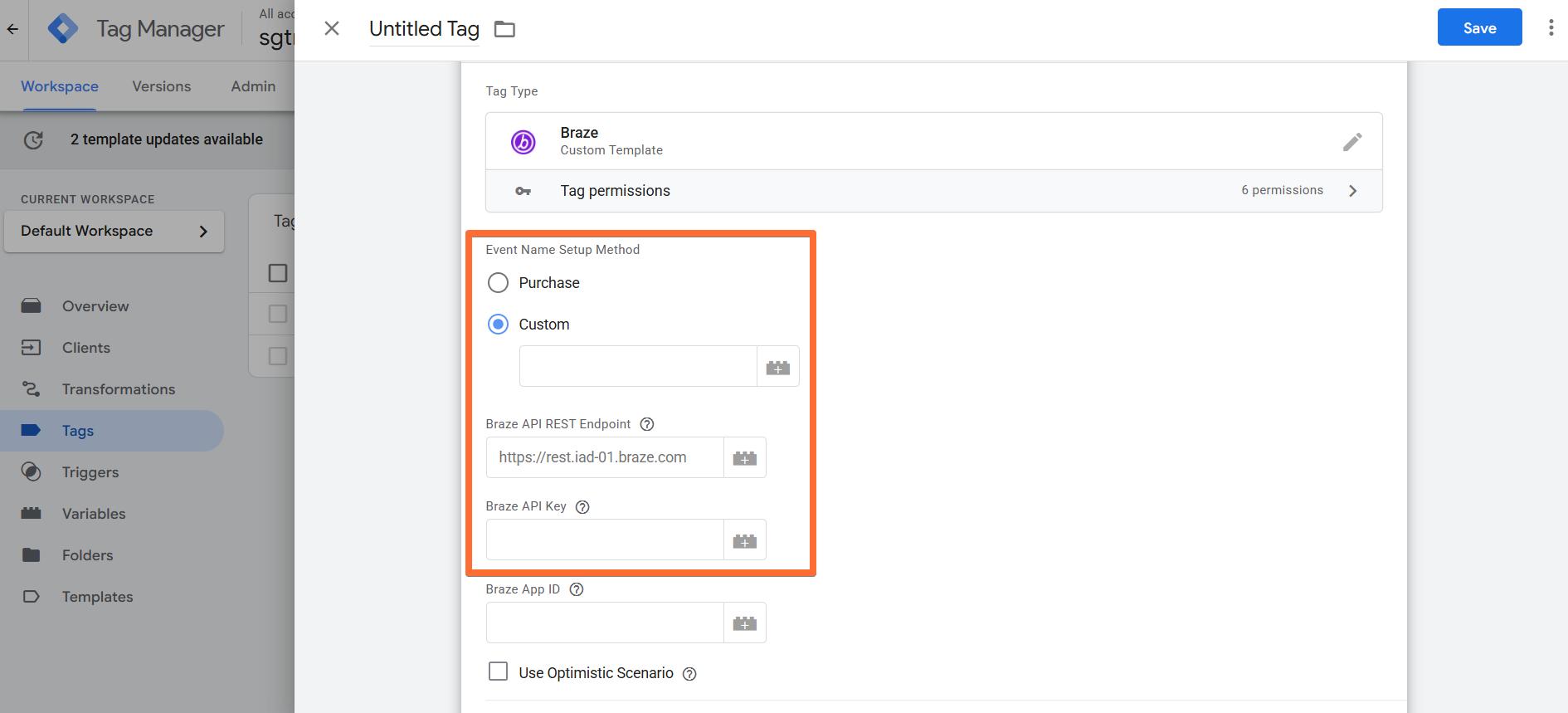Click the key icon beside Tag permissions
This screenshot has width=1568, height=713.
click(523, 191)
